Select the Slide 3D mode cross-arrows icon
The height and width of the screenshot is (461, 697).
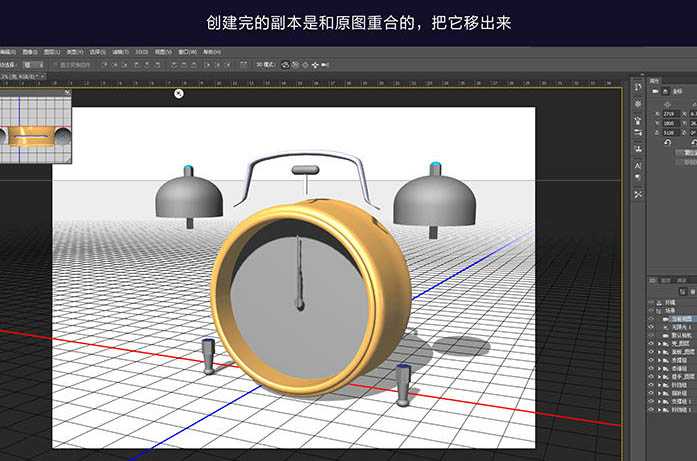(315, 65)
